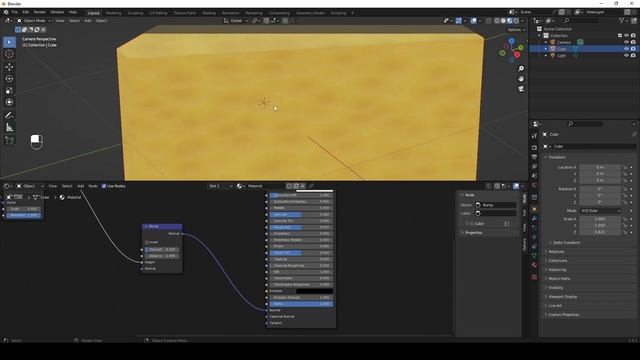Select the Cube row in outliner
The height and width of the screenshot is (360, 640).
click(x=583, y=49)
